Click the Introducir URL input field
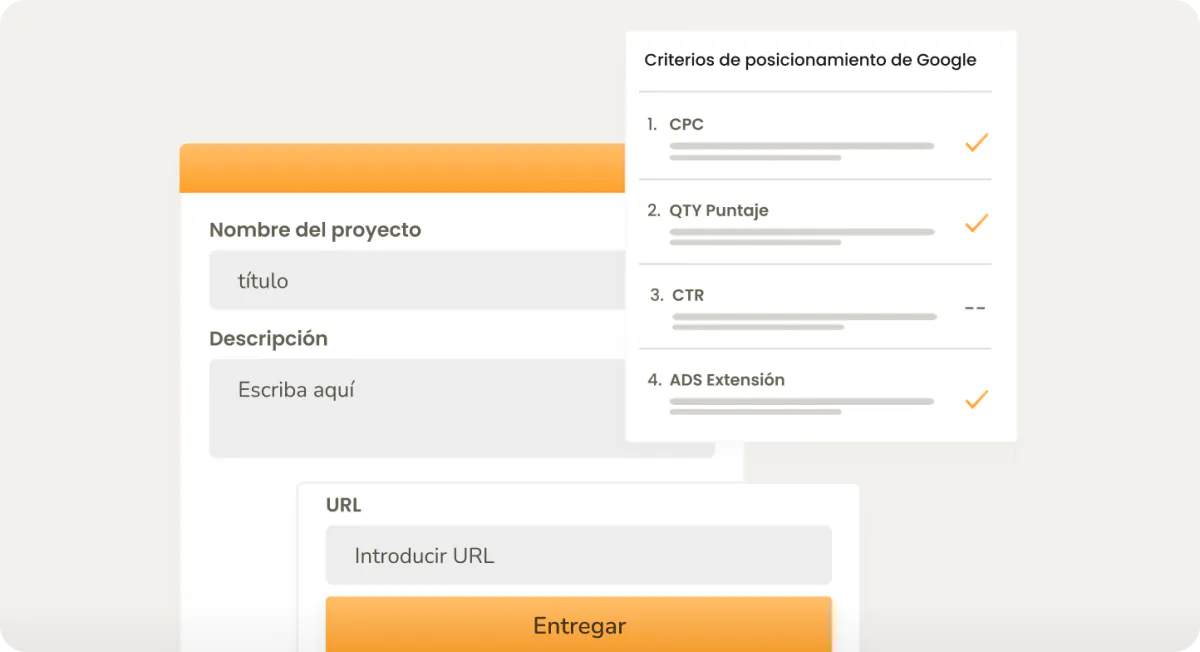 (578, 555)
